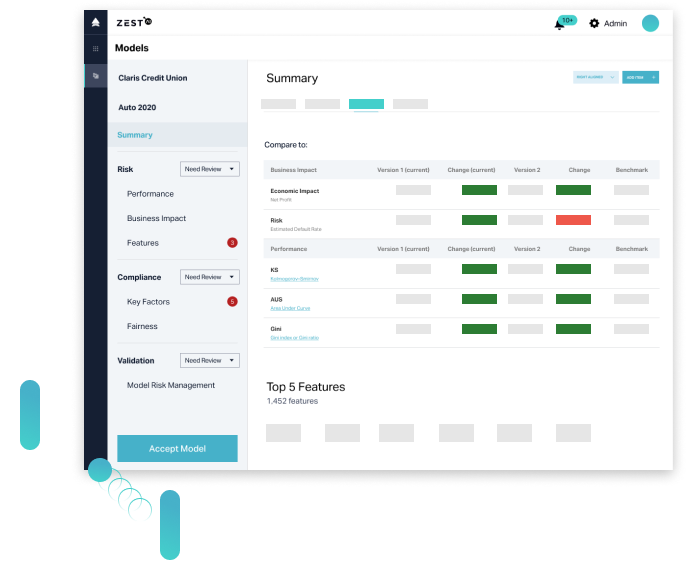Click the Accept Model button
Screen dimensions: 687x570
pyautogui.click(x=177, y=449)
